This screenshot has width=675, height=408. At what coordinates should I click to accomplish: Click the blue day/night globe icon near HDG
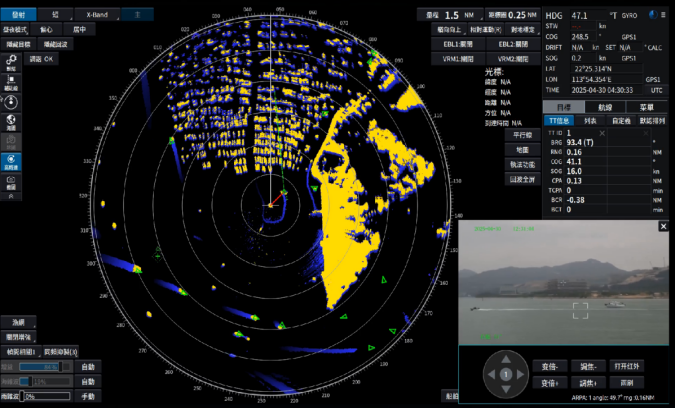pyautogui.click(x=653, y=15)
